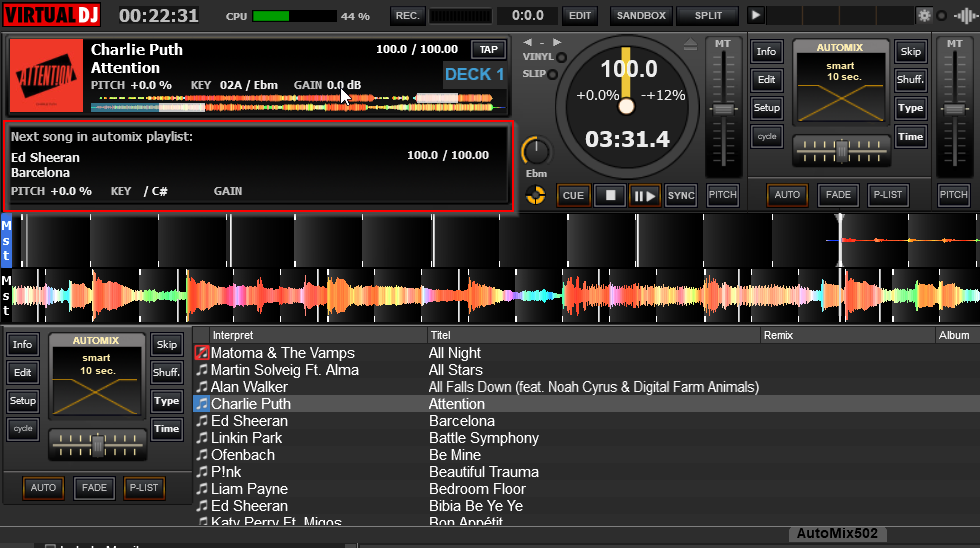Click note icon next to Ofenbach

click(x=202, y=454)
